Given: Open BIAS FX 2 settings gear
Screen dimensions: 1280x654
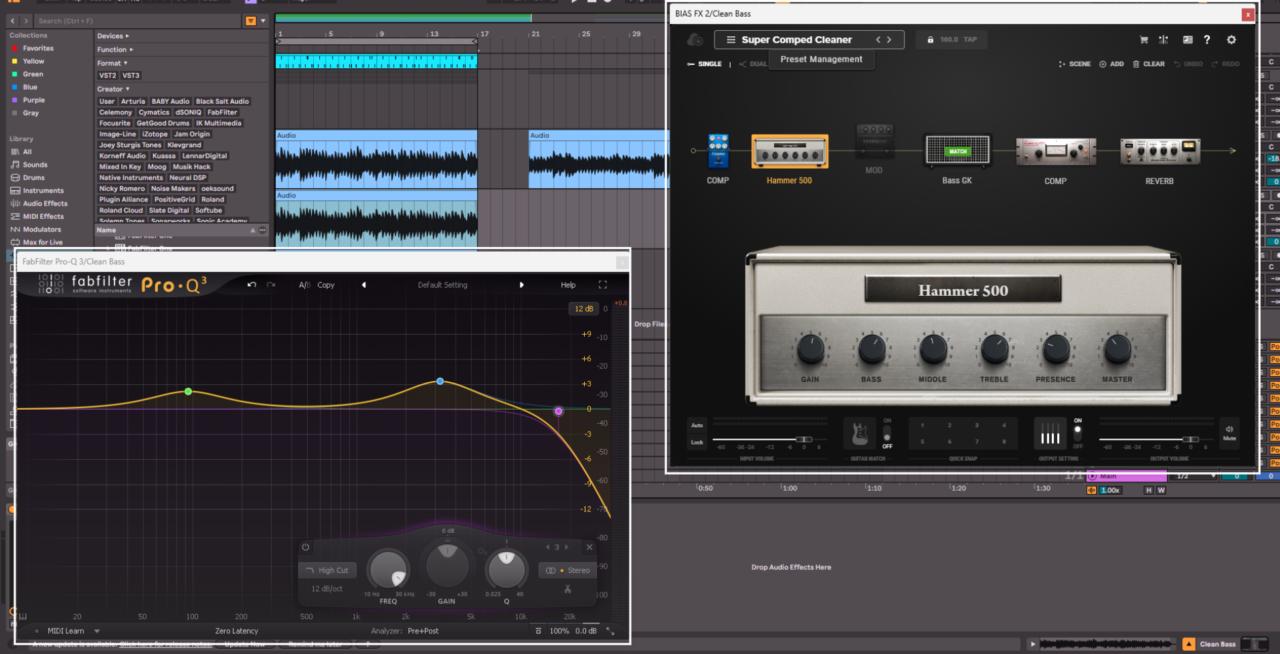Looking at the screenshot, I should coord(1231,40).
